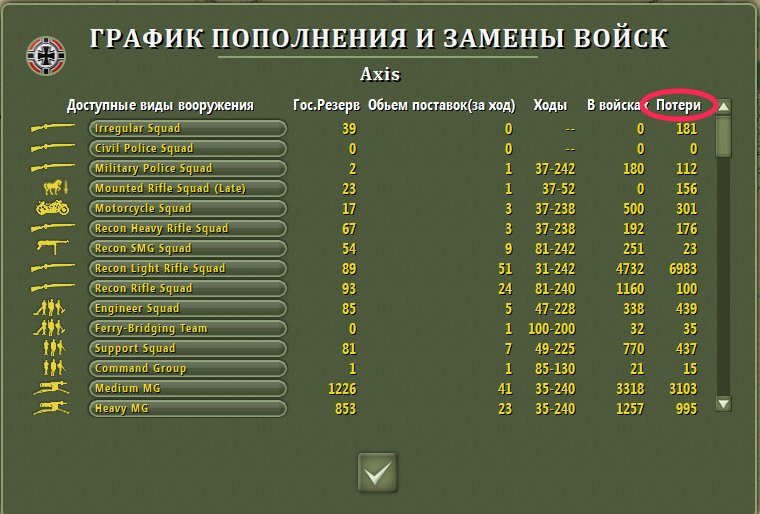The height and width of the screenshot is (514, 760).
Task: Click the scroll down arrow of the list
Action: [x=723, y=404]
